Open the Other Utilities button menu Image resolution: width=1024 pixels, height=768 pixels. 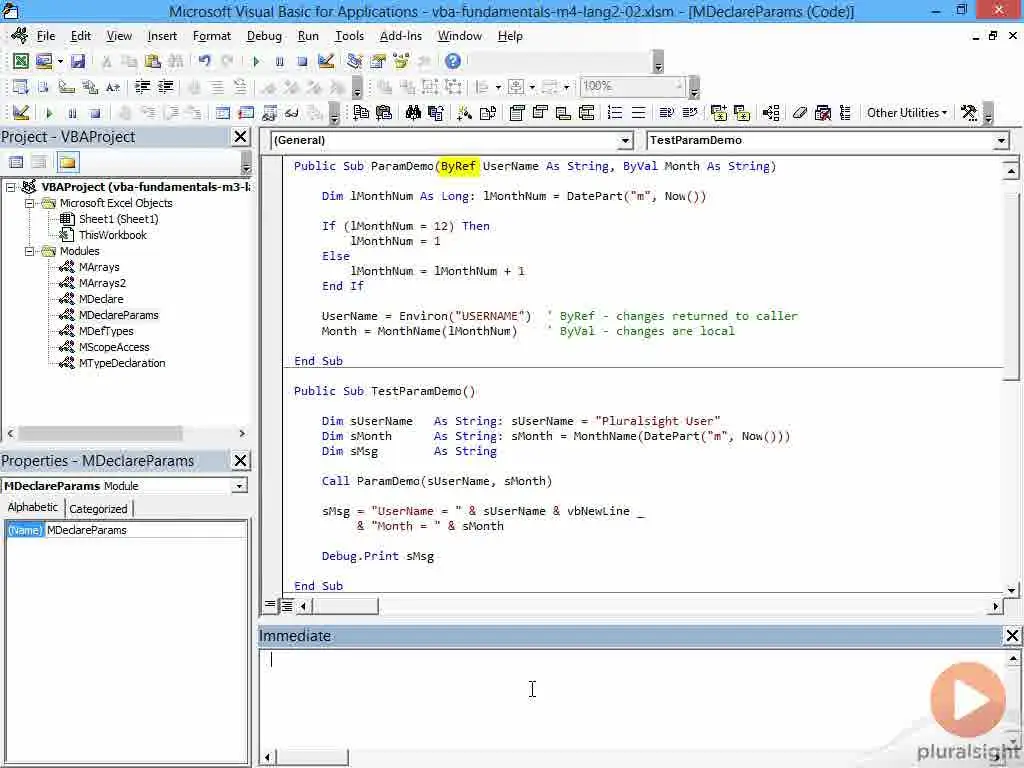pos(907,113)
